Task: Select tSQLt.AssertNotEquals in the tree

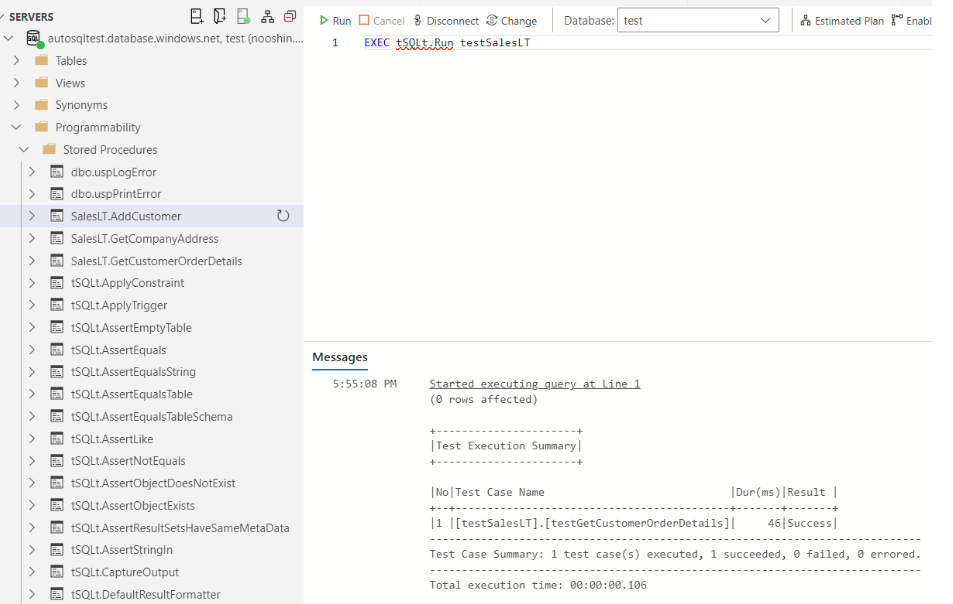Action: click(x=128, y=461)
